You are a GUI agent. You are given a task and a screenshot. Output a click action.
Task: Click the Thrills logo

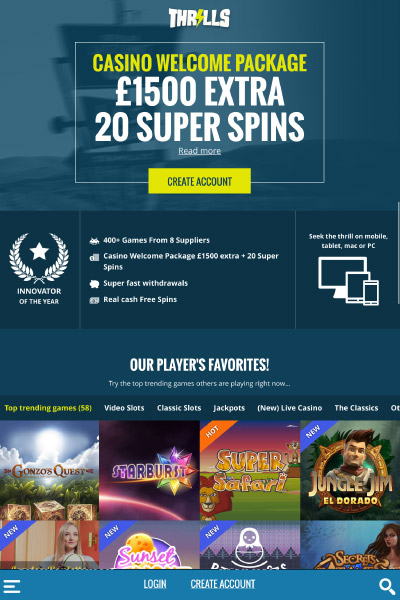[199, 18]
